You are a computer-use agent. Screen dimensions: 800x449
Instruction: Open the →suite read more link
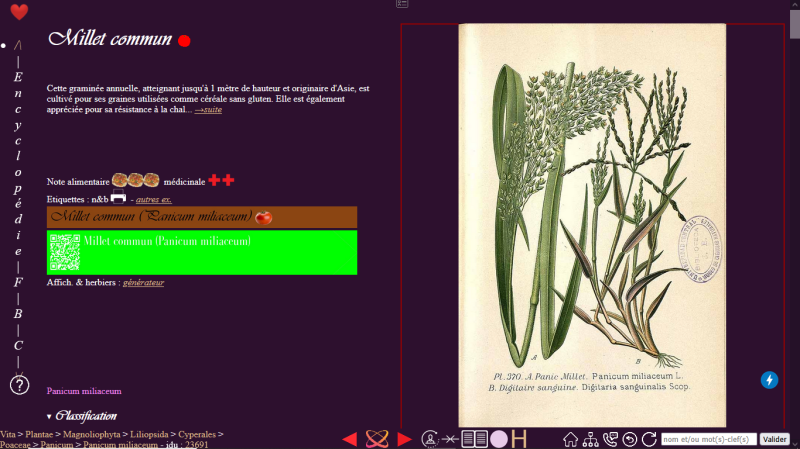point(208,110)
